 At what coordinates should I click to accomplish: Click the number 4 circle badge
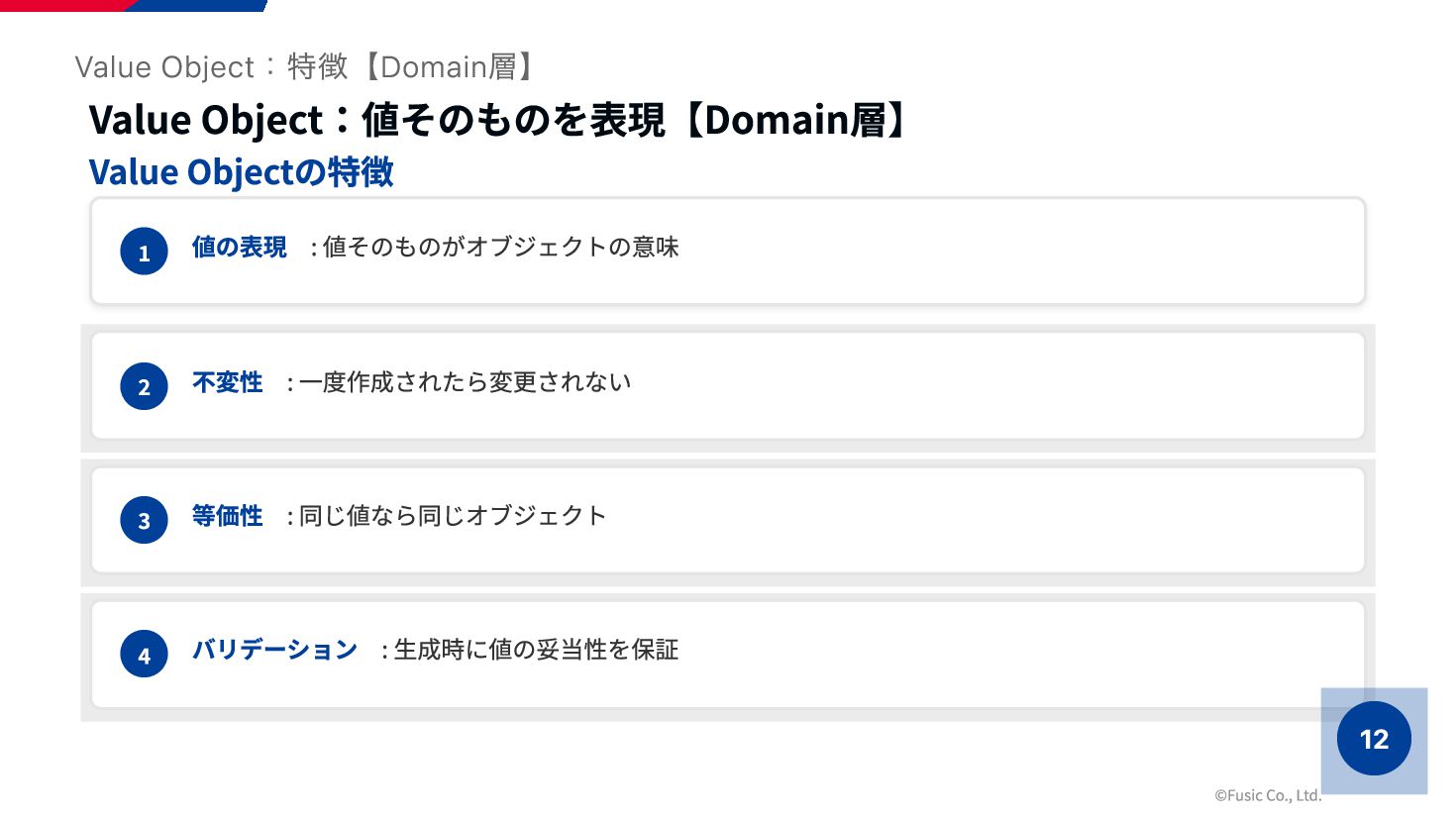click(x=144, y=655)
